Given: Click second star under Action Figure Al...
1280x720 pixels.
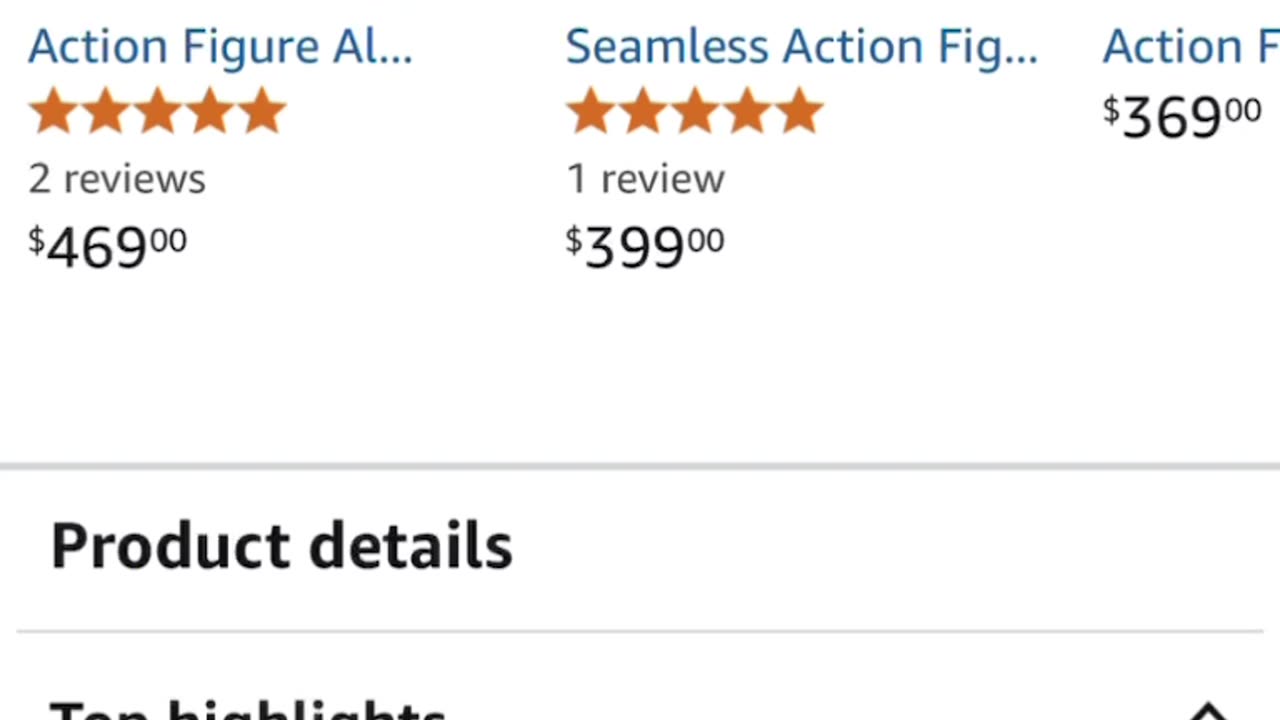Looking at the screenshot, I should click(x=105, y=111).
